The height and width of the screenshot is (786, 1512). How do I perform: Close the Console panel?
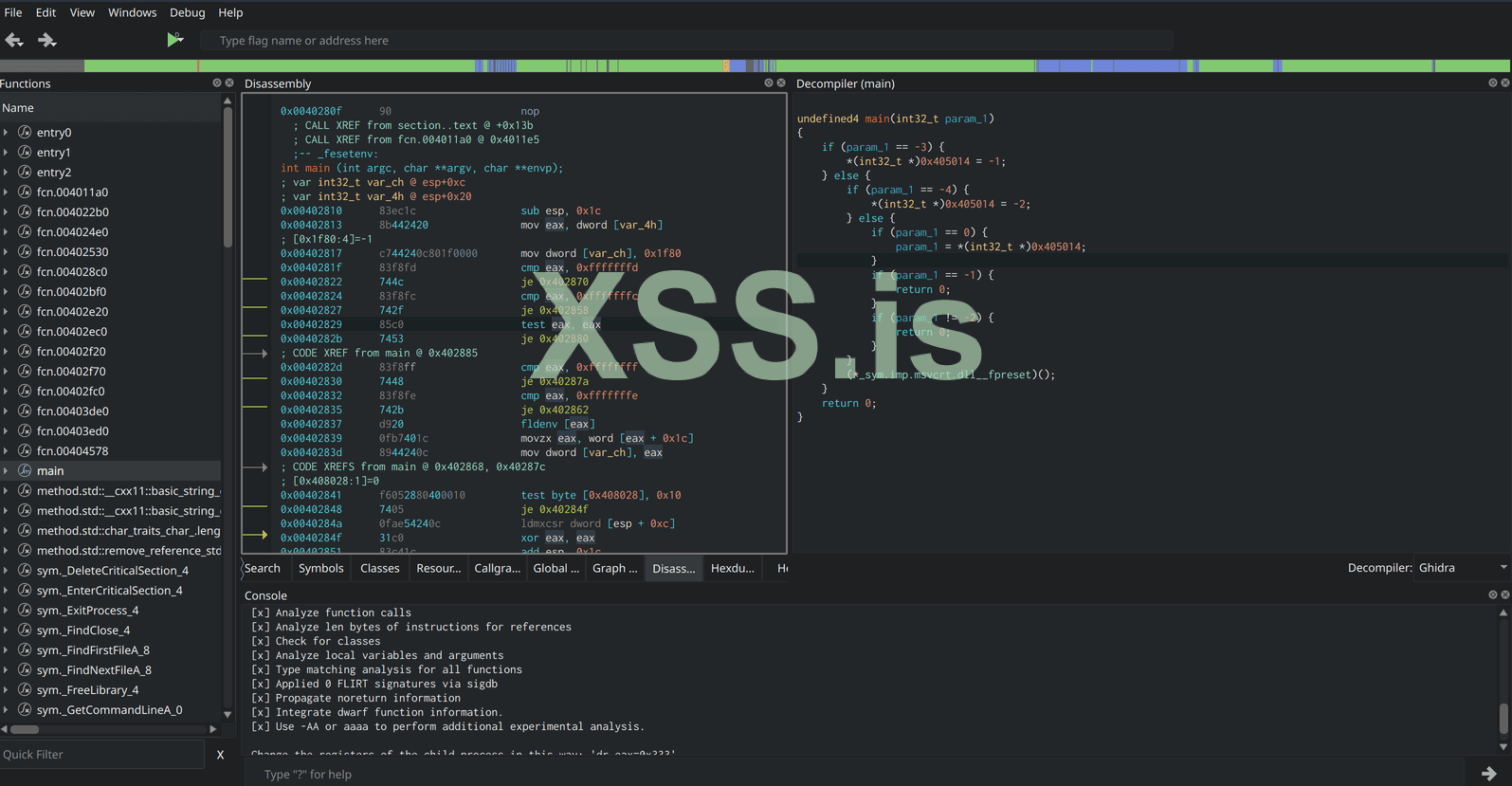(1505, 595)
